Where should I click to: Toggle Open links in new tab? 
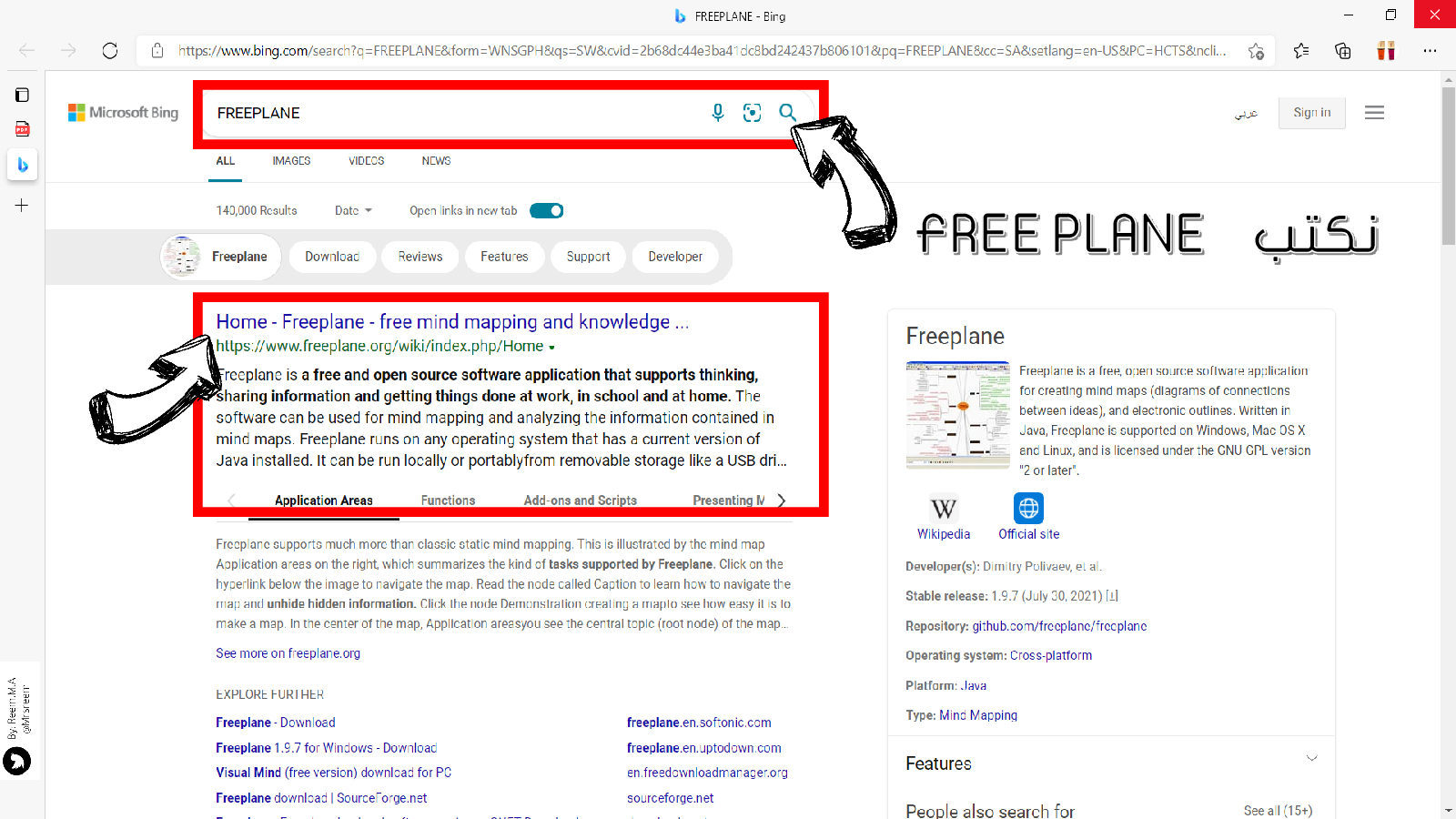(547, 211)
